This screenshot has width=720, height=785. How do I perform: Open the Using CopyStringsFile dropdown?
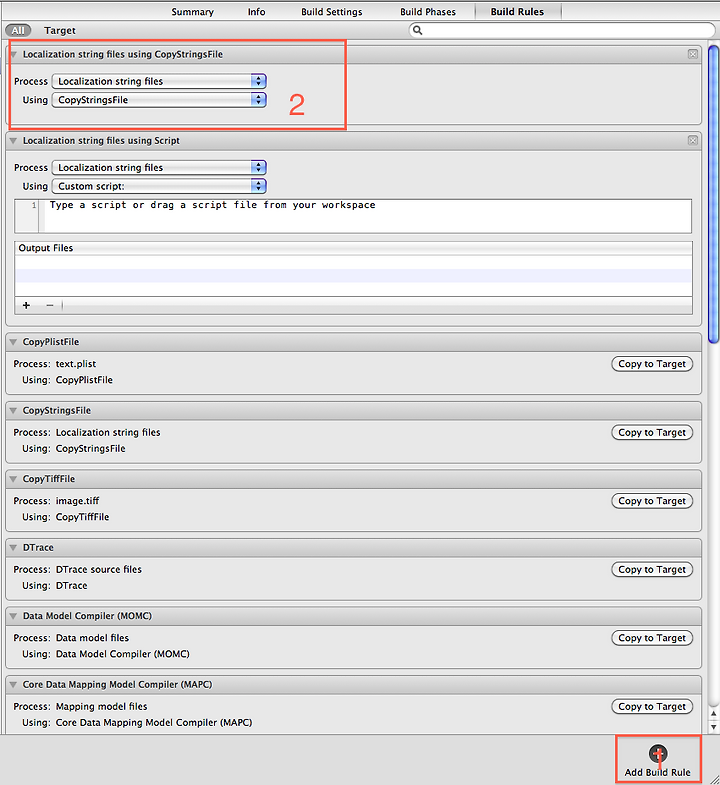pos(159,100)
